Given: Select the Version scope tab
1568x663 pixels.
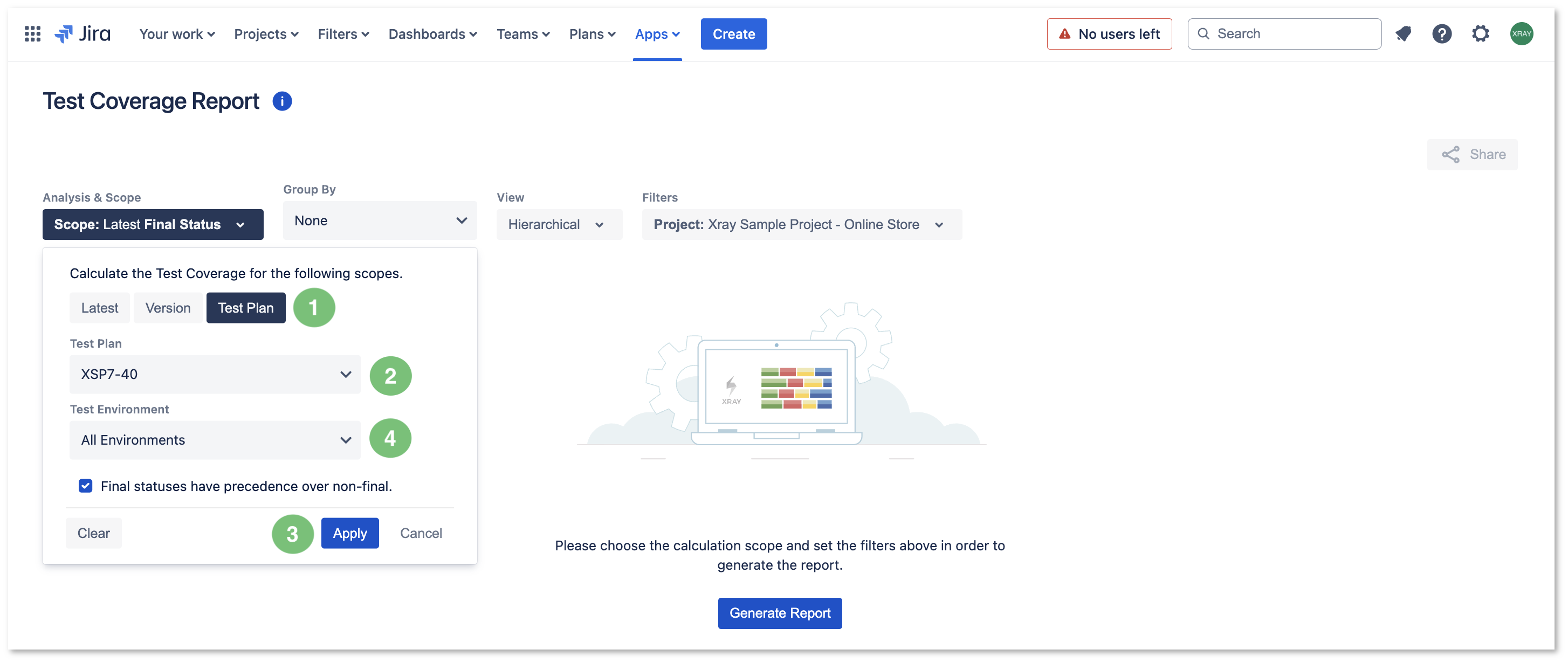Looking at the screenshot, I should (167, 308).
